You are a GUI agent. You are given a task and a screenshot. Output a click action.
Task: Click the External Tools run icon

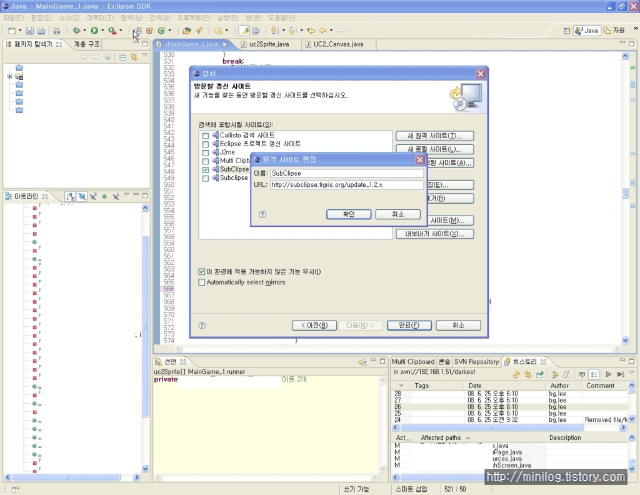[x=112, y=31]
